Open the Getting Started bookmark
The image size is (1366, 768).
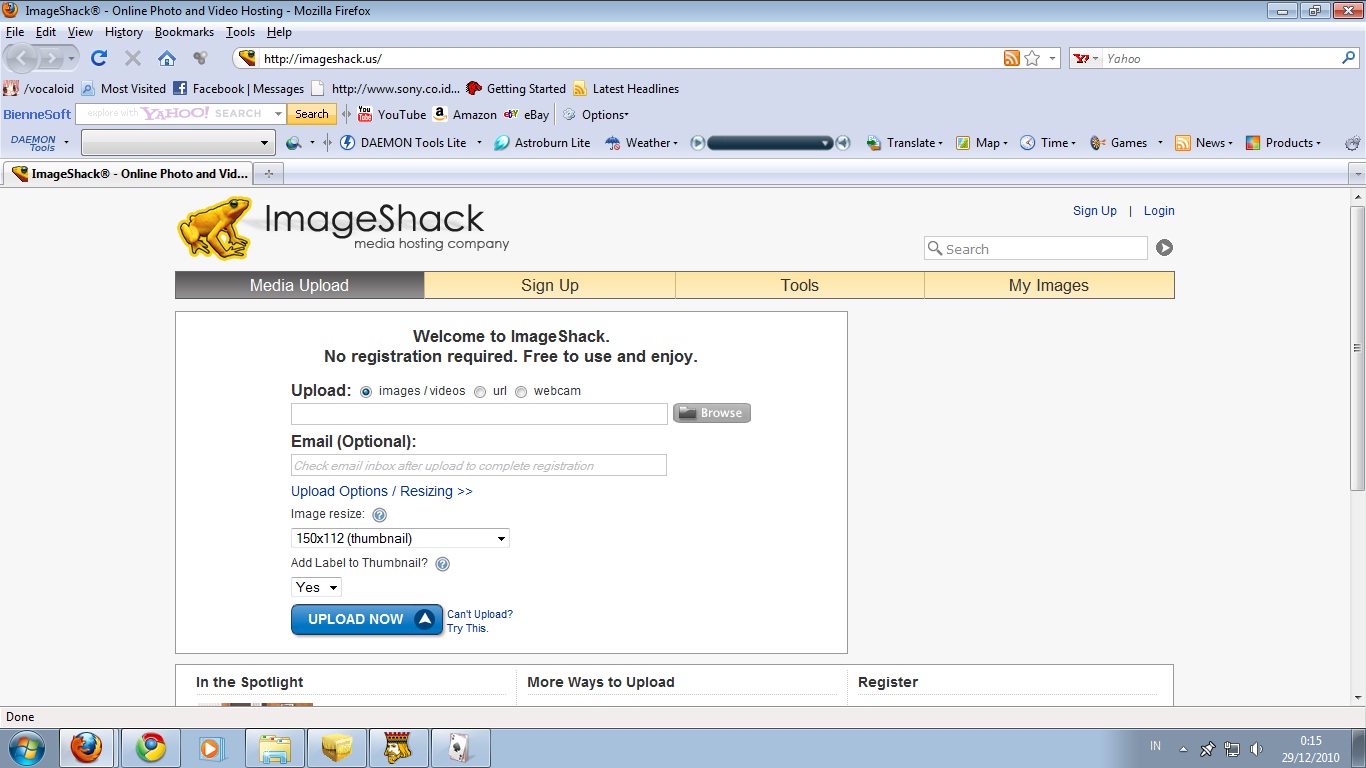pyautogui.click(x=516, y=88)
